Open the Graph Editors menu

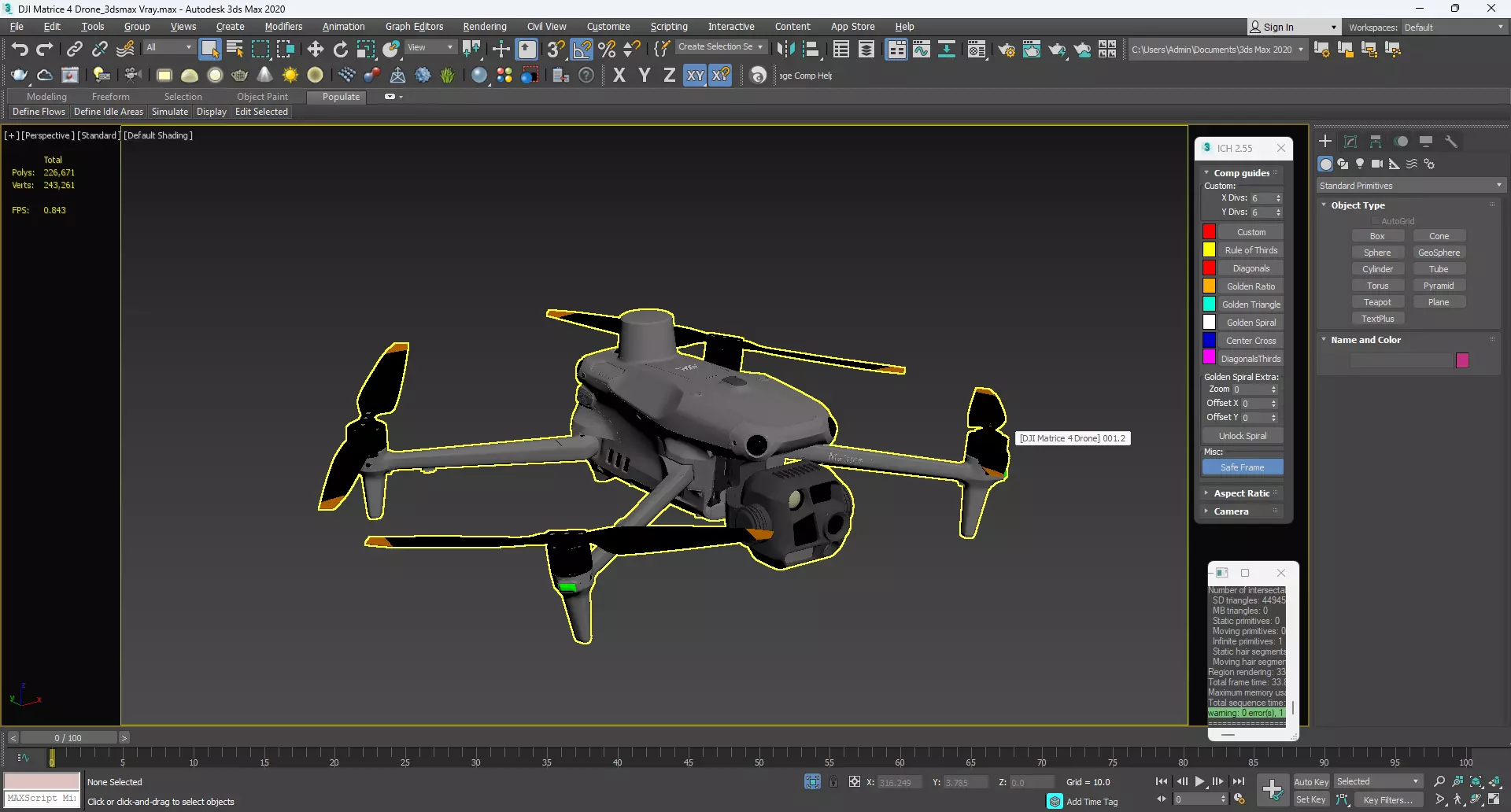(414, 27)
